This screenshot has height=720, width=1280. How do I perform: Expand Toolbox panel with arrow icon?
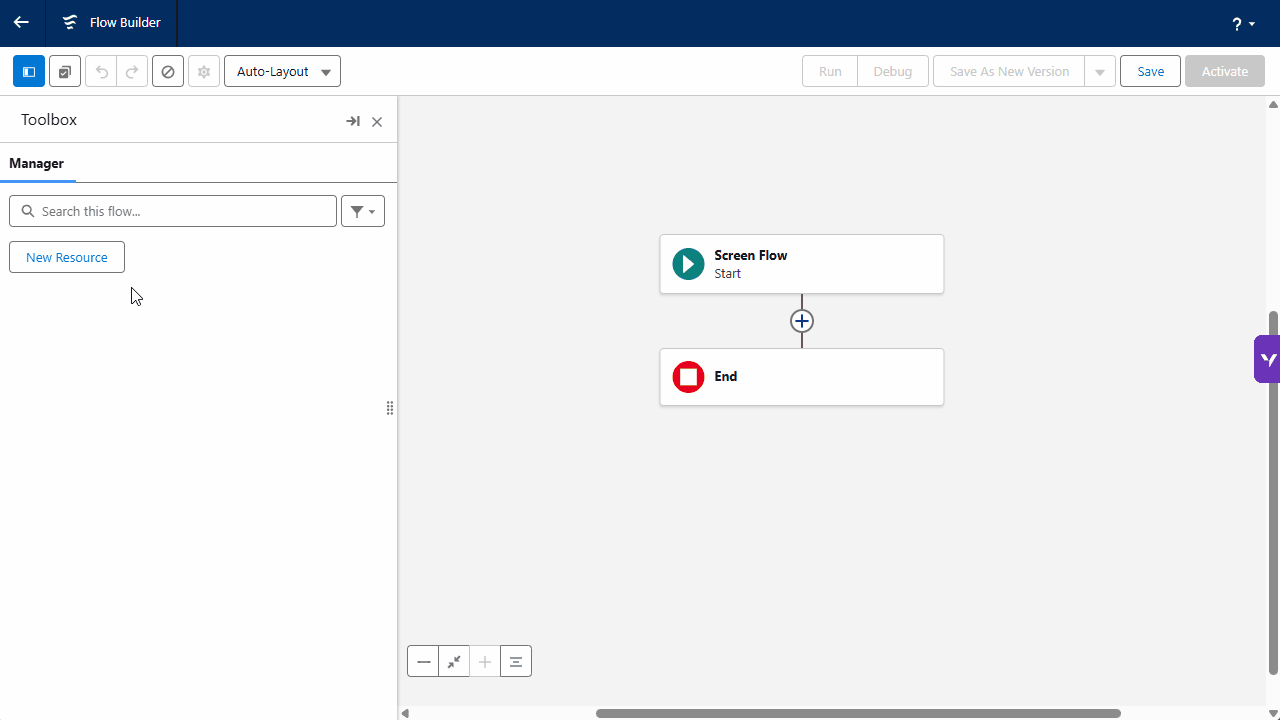tap(353, 121)
